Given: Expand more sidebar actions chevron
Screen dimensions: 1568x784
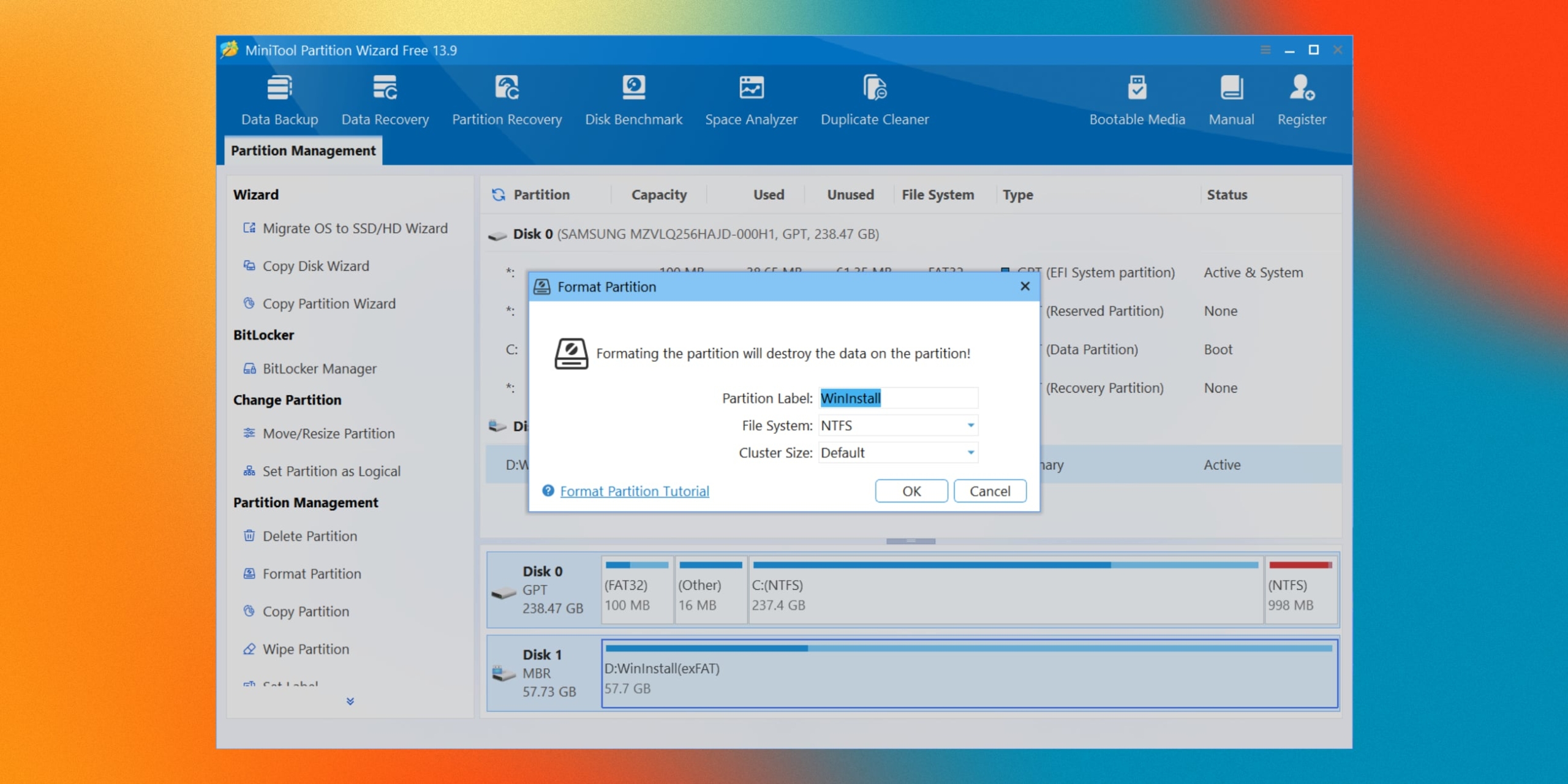Looking at the screenshot, I should (350, 701).
